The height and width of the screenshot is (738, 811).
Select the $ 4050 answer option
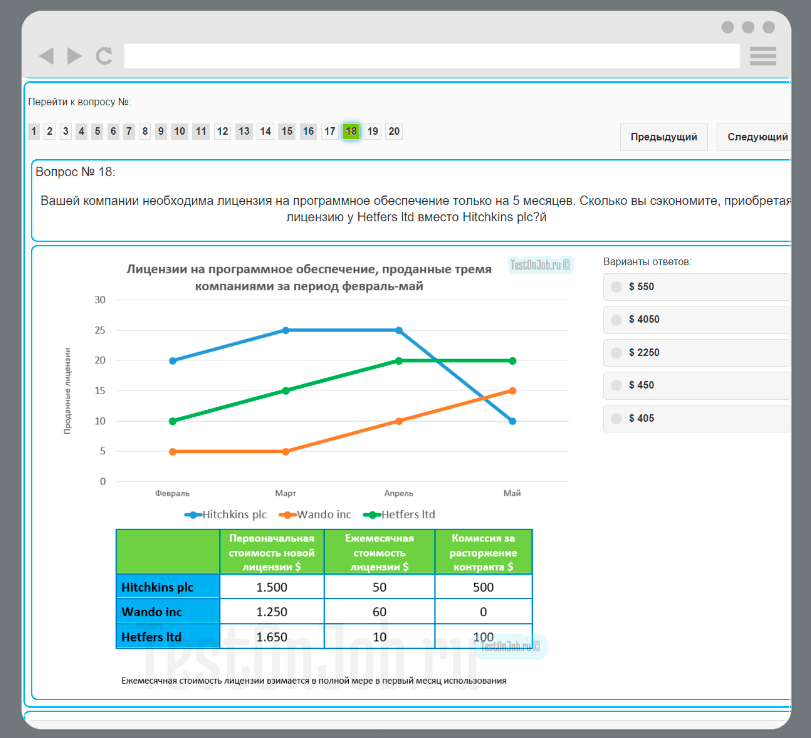[616, 320]
